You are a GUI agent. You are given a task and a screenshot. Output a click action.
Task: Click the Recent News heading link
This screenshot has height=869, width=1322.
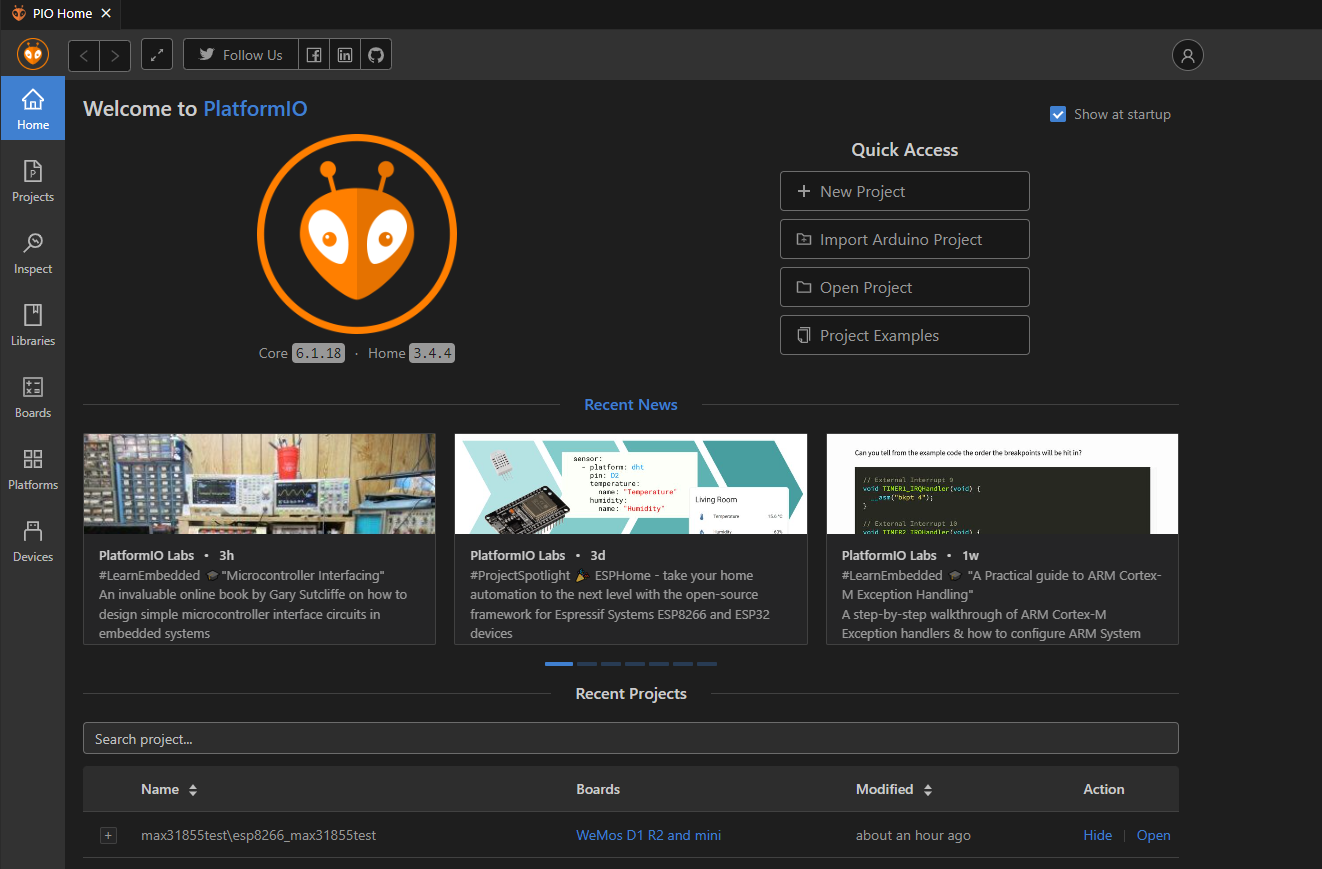pyautogui.click(x=630, y=404)
